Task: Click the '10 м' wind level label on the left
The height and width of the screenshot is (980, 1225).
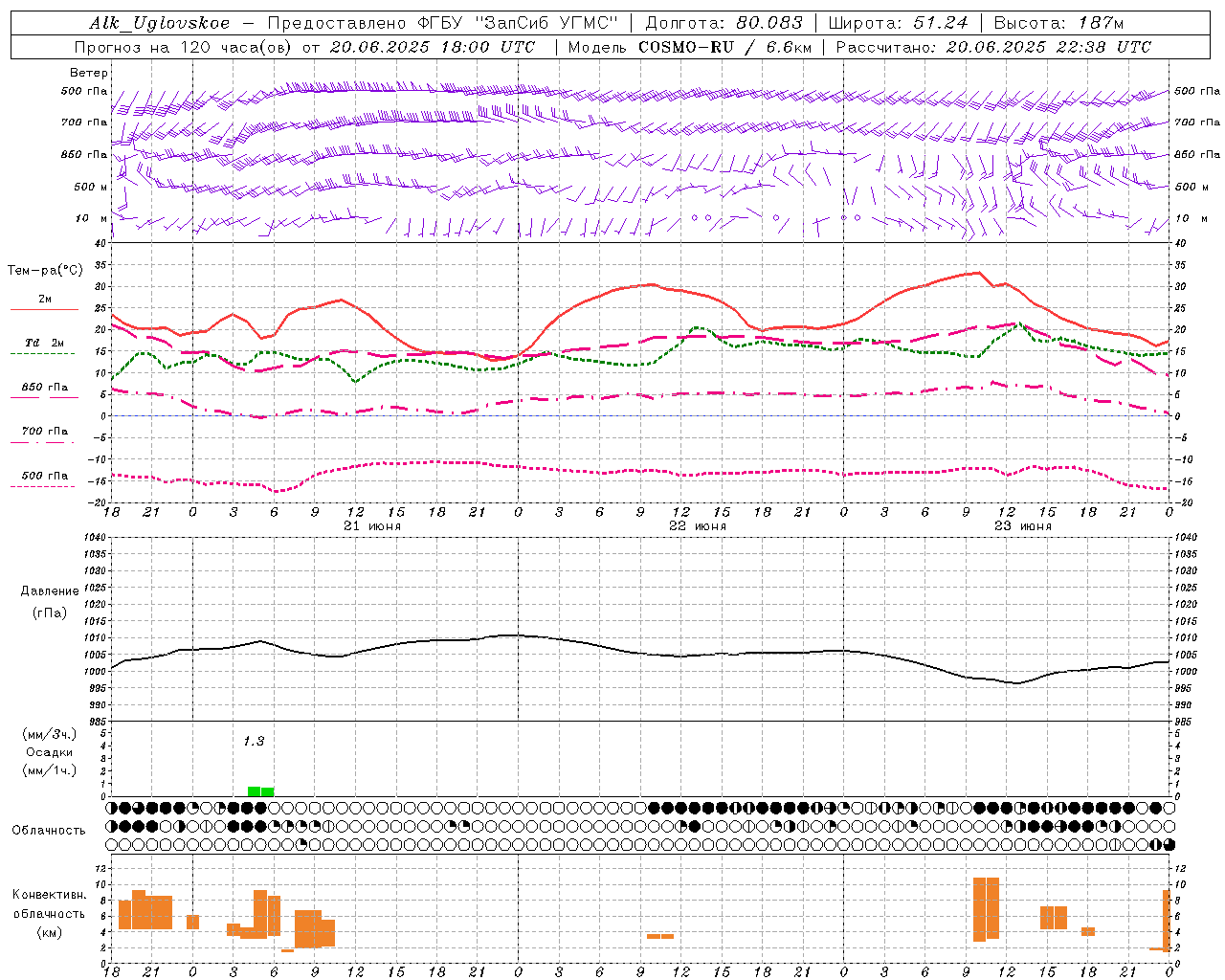Action: 92,219
